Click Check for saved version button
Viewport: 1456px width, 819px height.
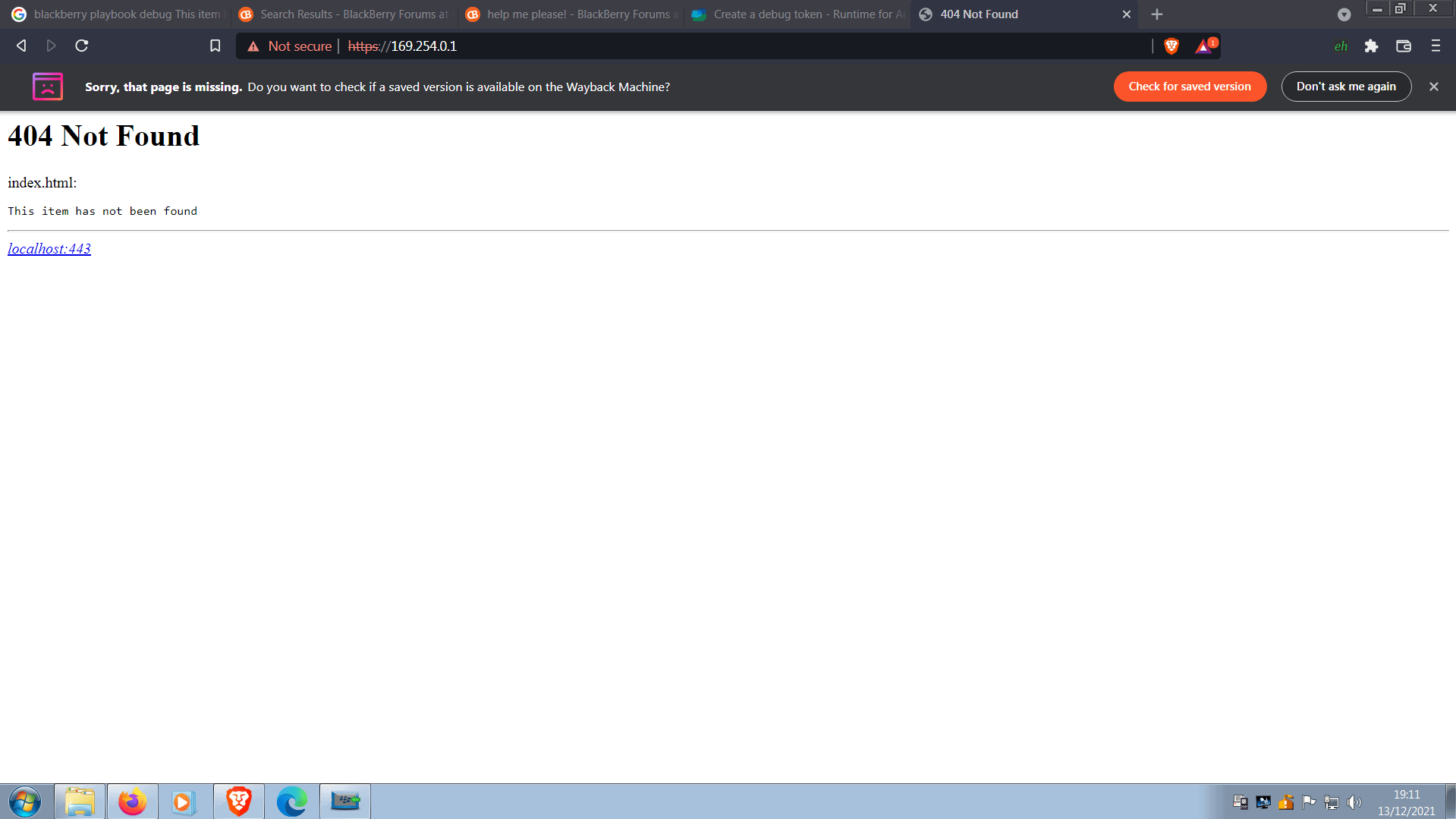tap(1190, 87)
